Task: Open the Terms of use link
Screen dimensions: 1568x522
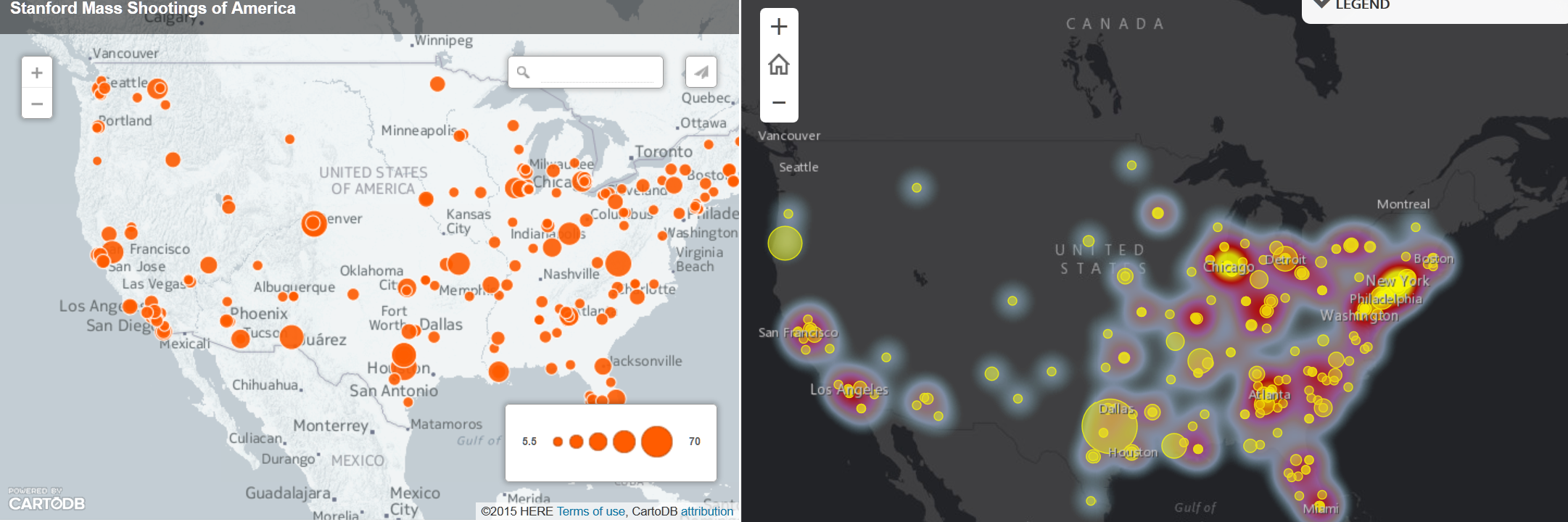Action: [x=590, y=511]
